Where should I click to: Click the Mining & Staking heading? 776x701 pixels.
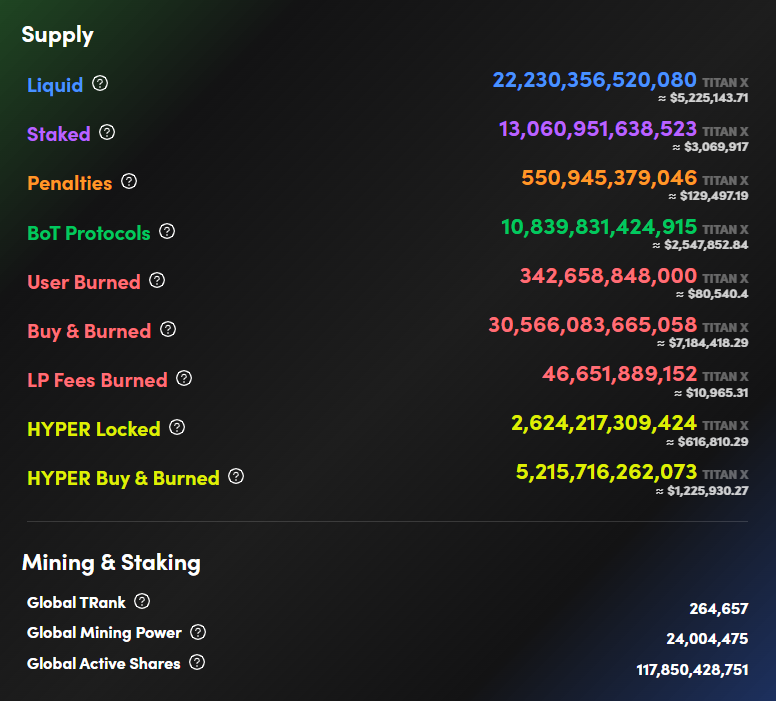111,562
